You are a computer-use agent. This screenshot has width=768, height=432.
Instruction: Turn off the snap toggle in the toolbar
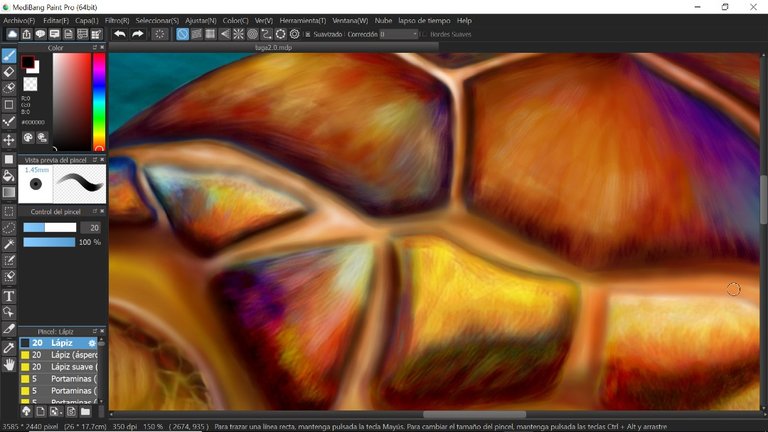coord(183,34)
